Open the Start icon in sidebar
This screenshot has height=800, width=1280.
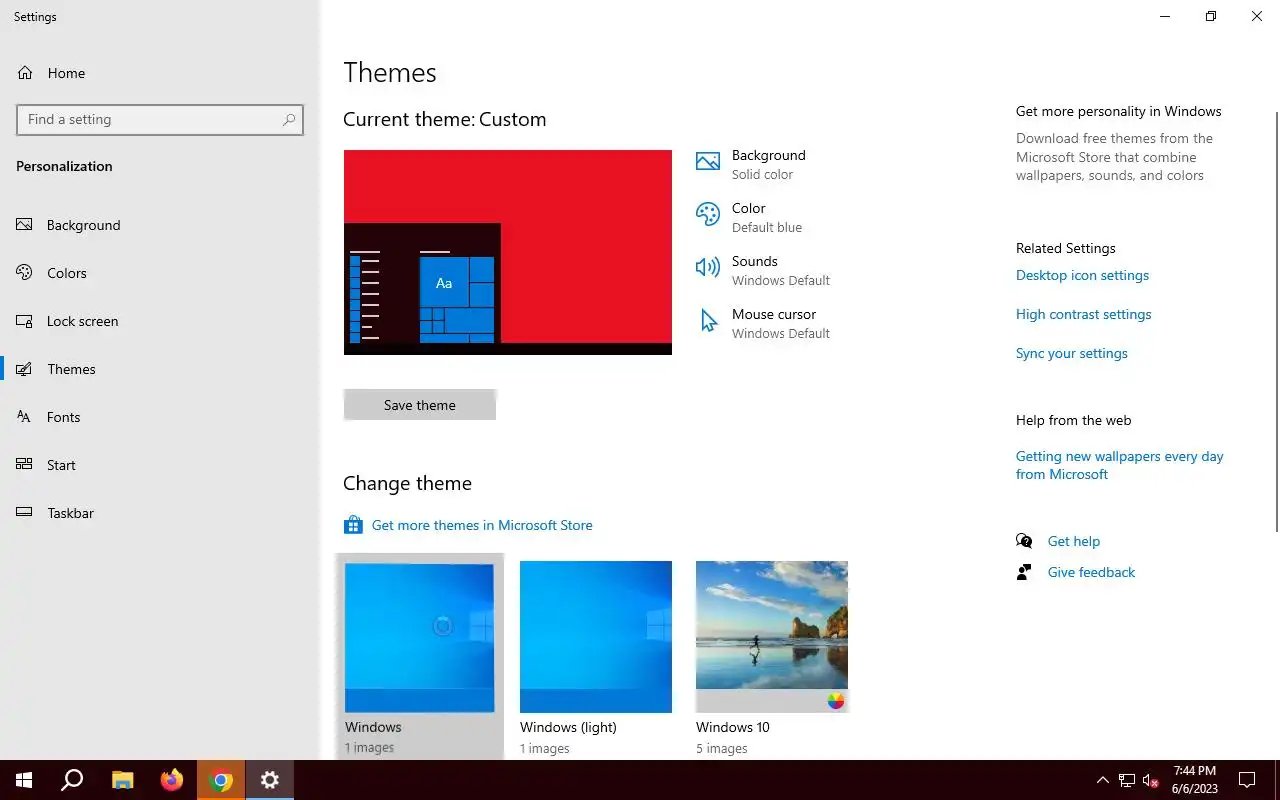(x=25, y=465)
